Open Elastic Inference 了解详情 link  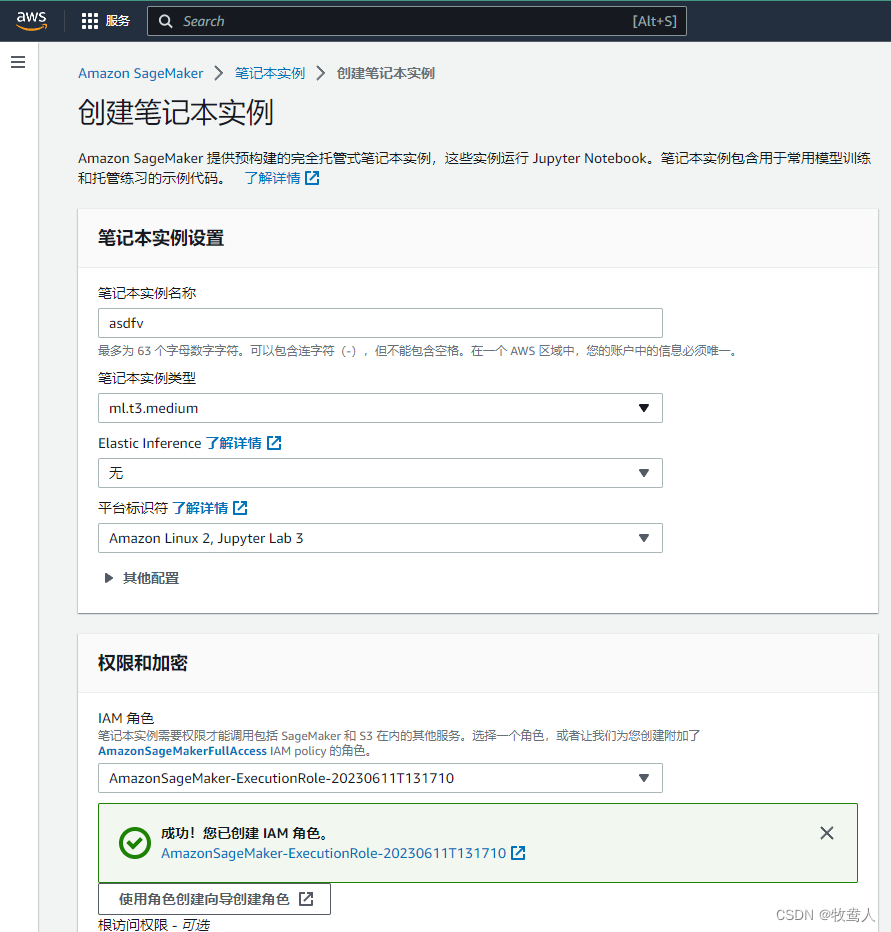tap(234, 443)
